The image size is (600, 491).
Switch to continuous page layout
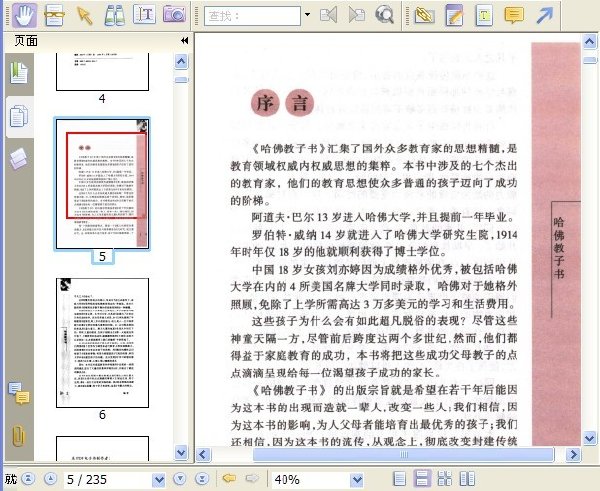pos(422,478)
